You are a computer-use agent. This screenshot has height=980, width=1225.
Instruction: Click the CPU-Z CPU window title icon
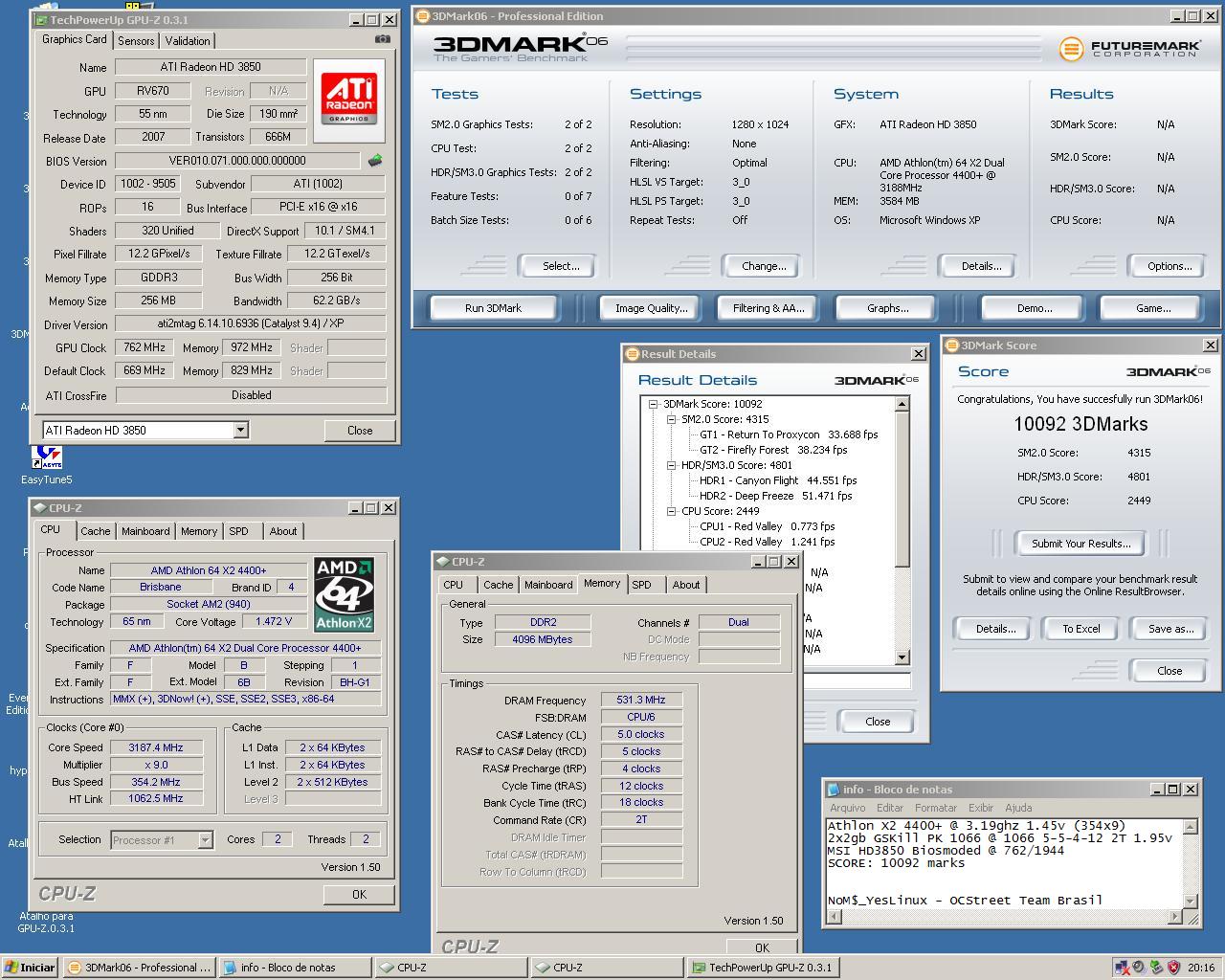pos(39,508)
